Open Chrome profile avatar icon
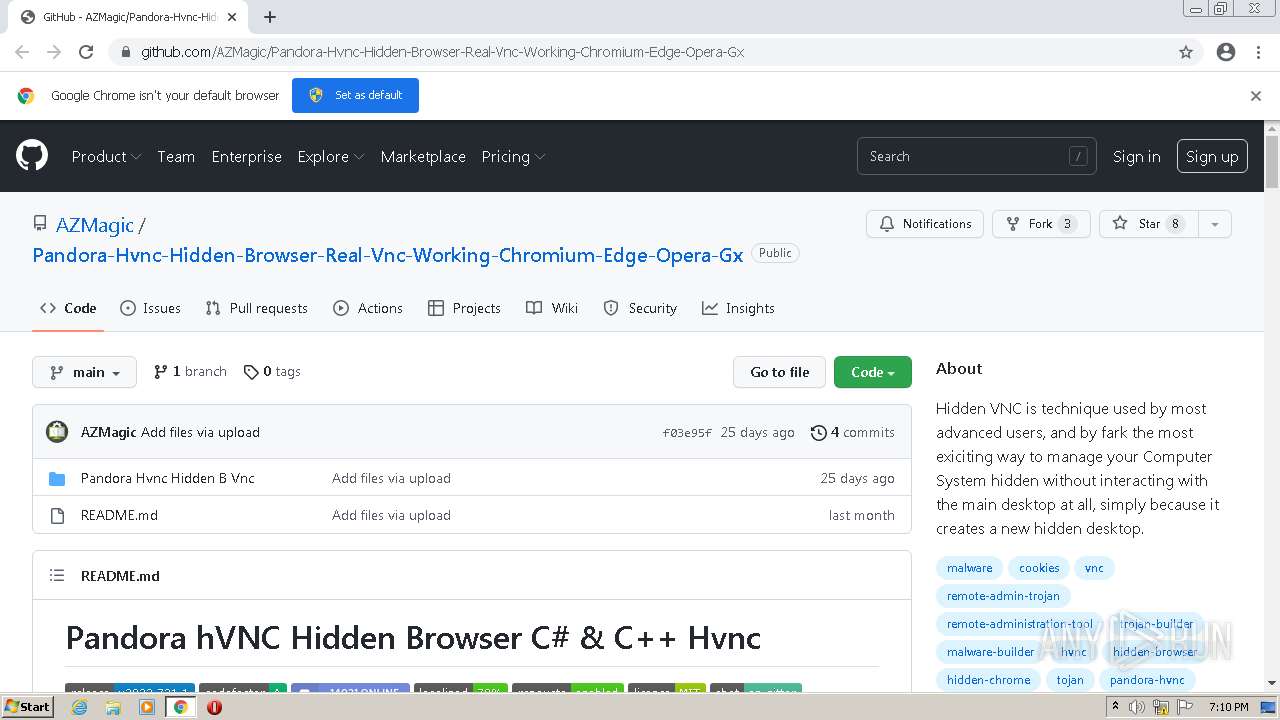 tap(1226, 52)
